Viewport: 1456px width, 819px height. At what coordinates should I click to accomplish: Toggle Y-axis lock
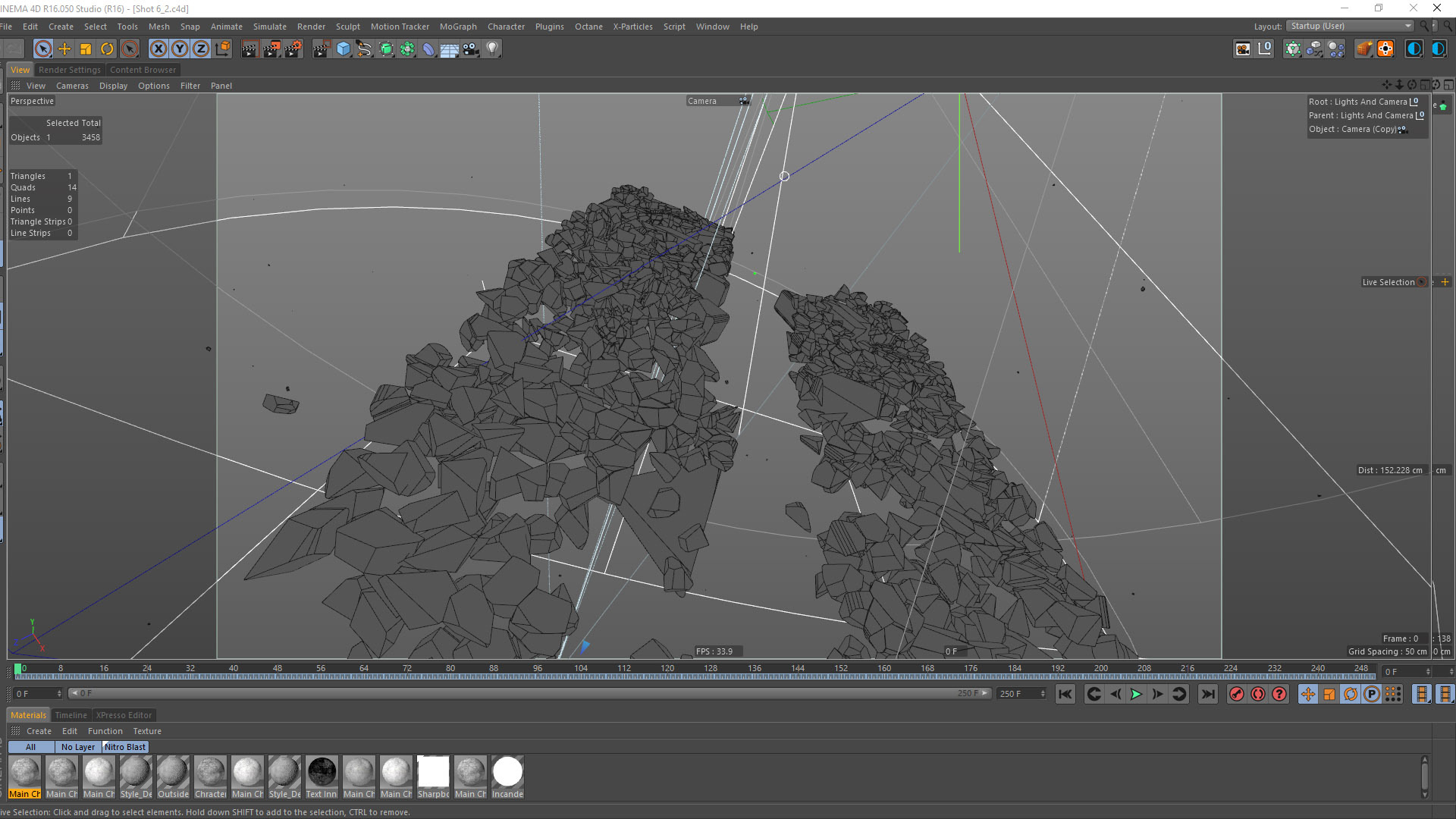click(x=179, y=49)
